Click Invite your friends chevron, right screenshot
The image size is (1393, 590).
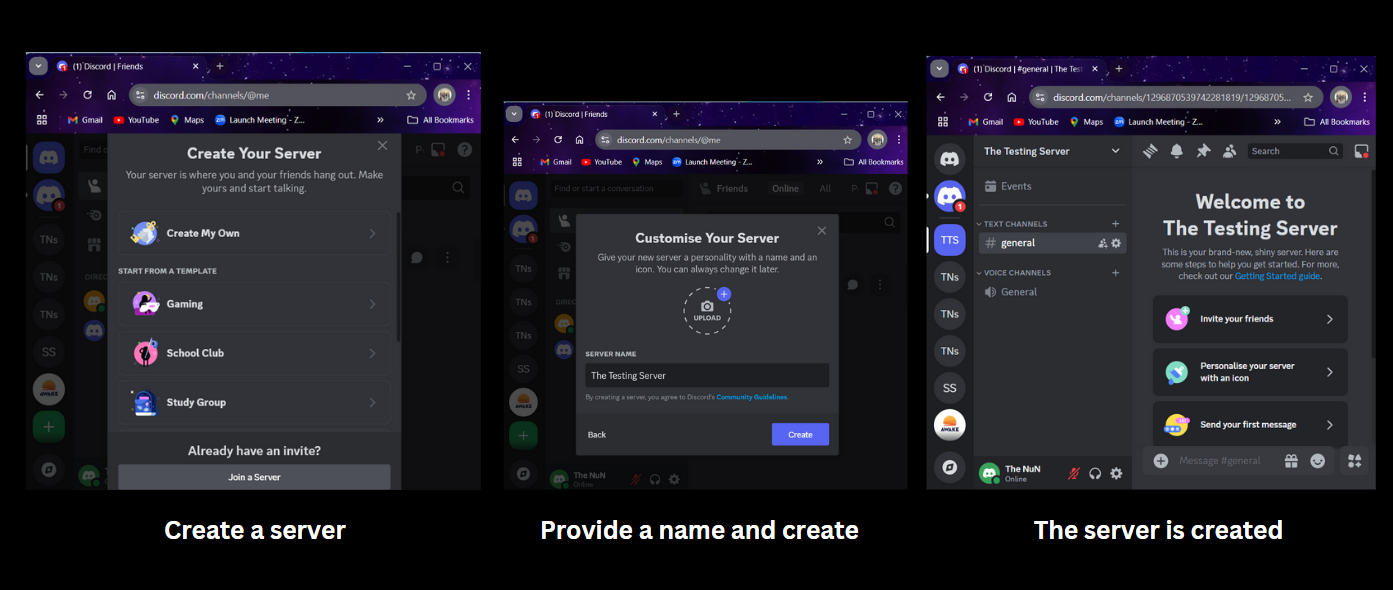click(x=1329, y=319)
